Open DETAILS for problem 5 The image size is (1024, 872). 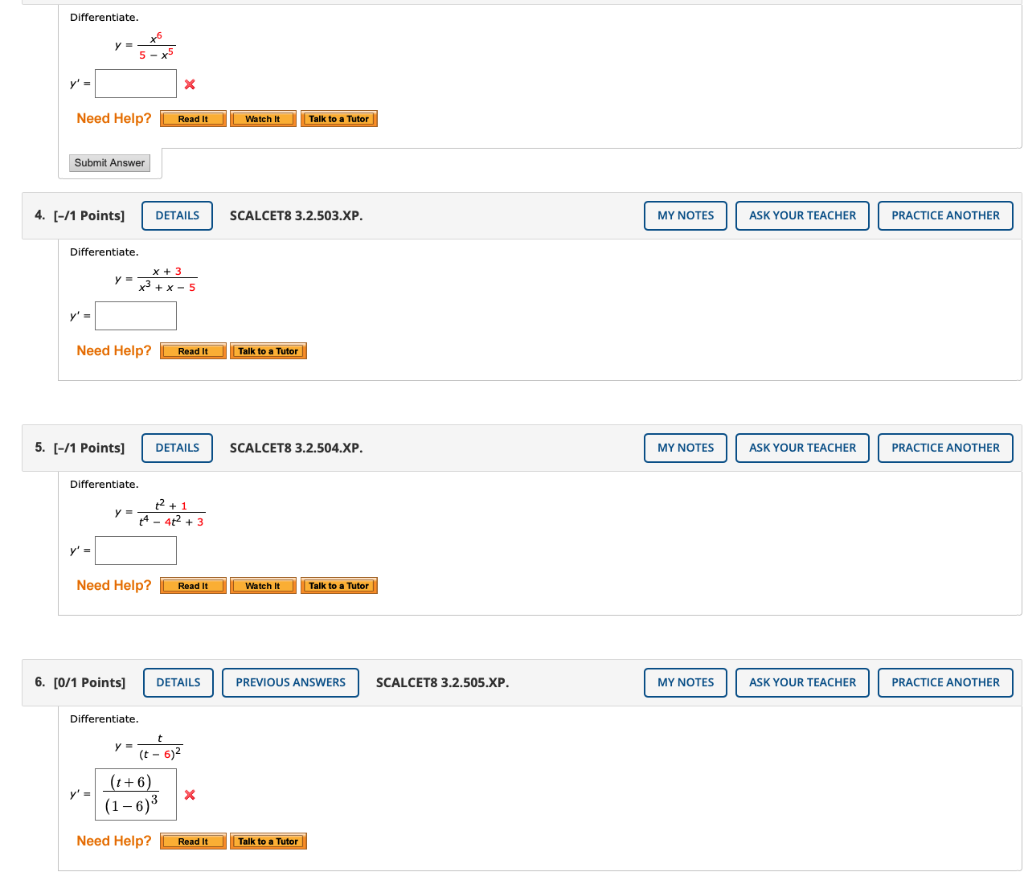point(176,447)
